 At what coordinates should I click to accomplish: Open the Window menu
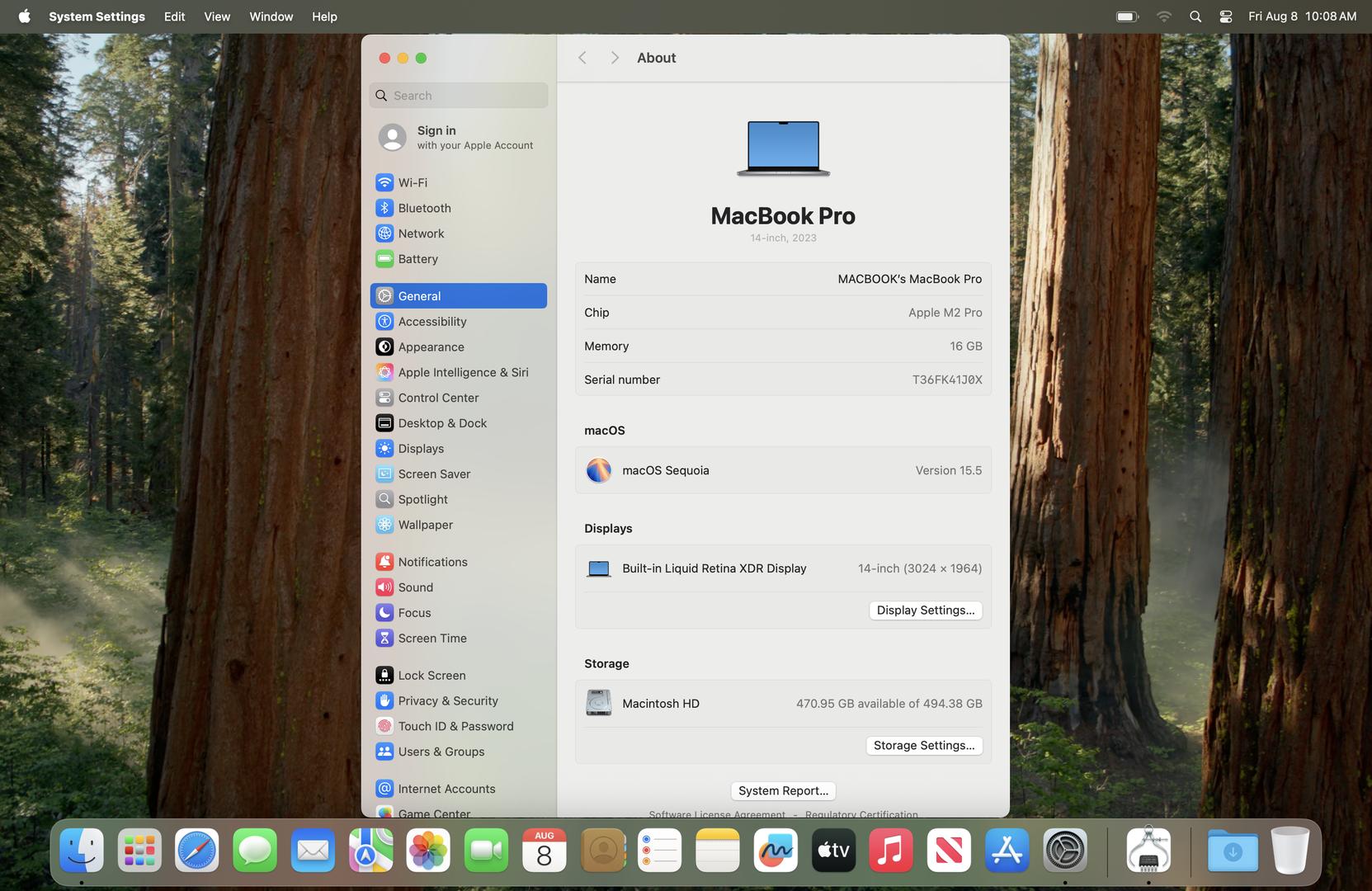coord(271,16)
